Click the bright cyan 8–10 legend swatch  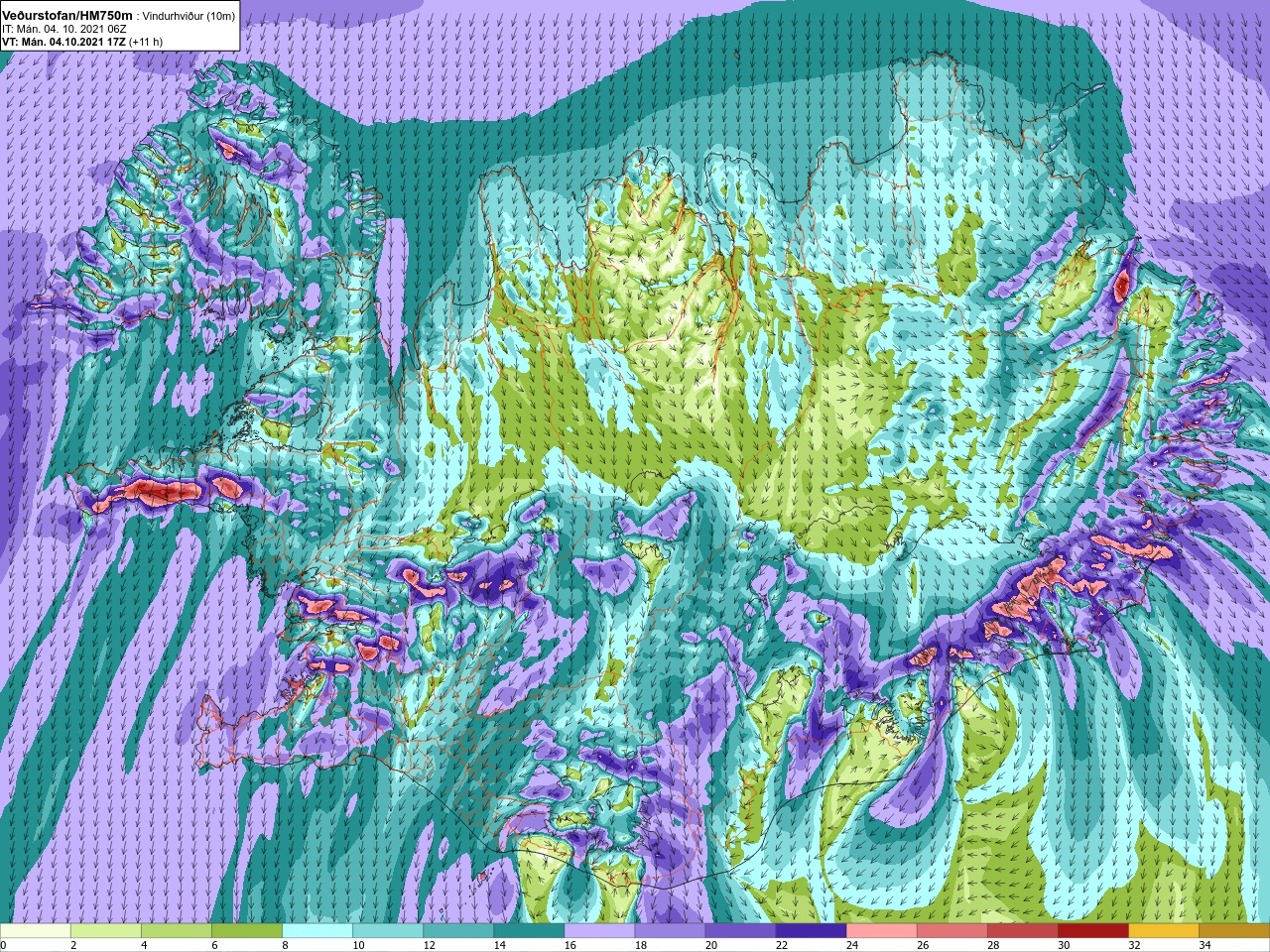(x=317, y=931)
